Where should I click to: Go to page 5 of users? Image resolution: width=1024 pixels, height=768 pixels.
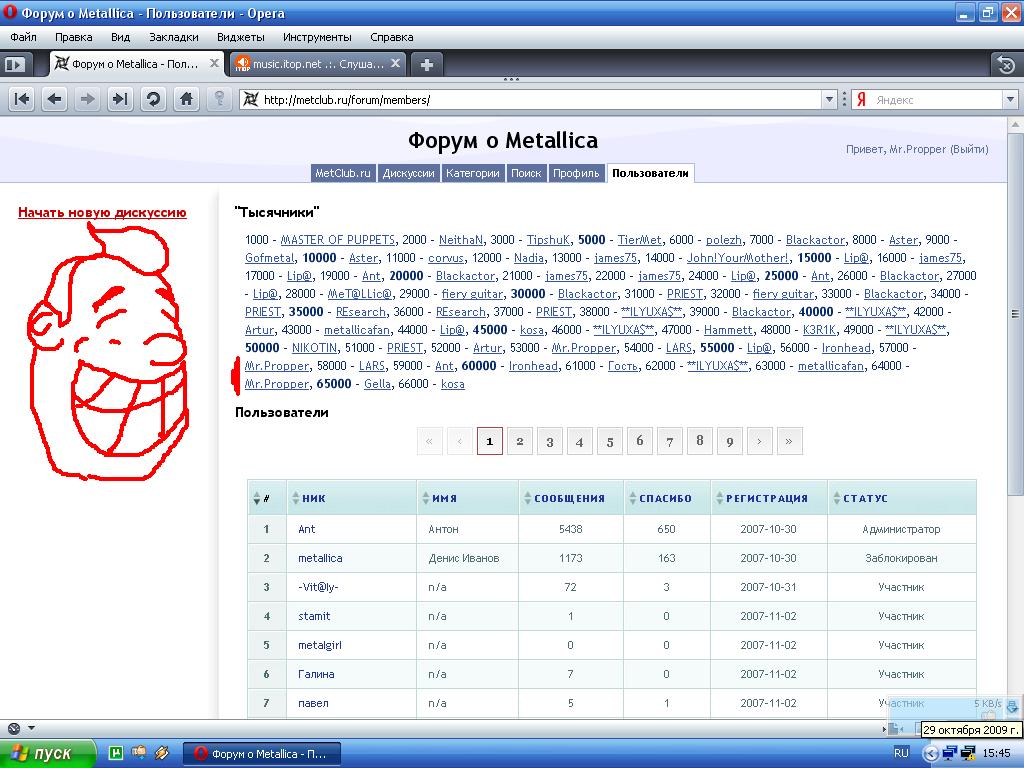click(x=610, y=441)
